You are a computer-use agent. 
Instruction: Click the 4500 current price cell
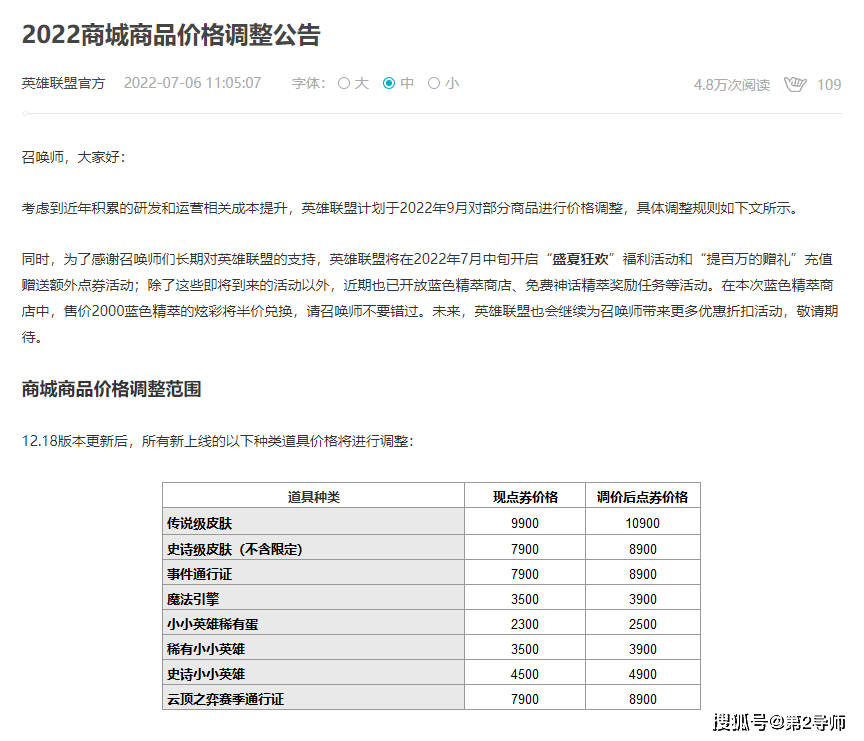click(525, 674)
